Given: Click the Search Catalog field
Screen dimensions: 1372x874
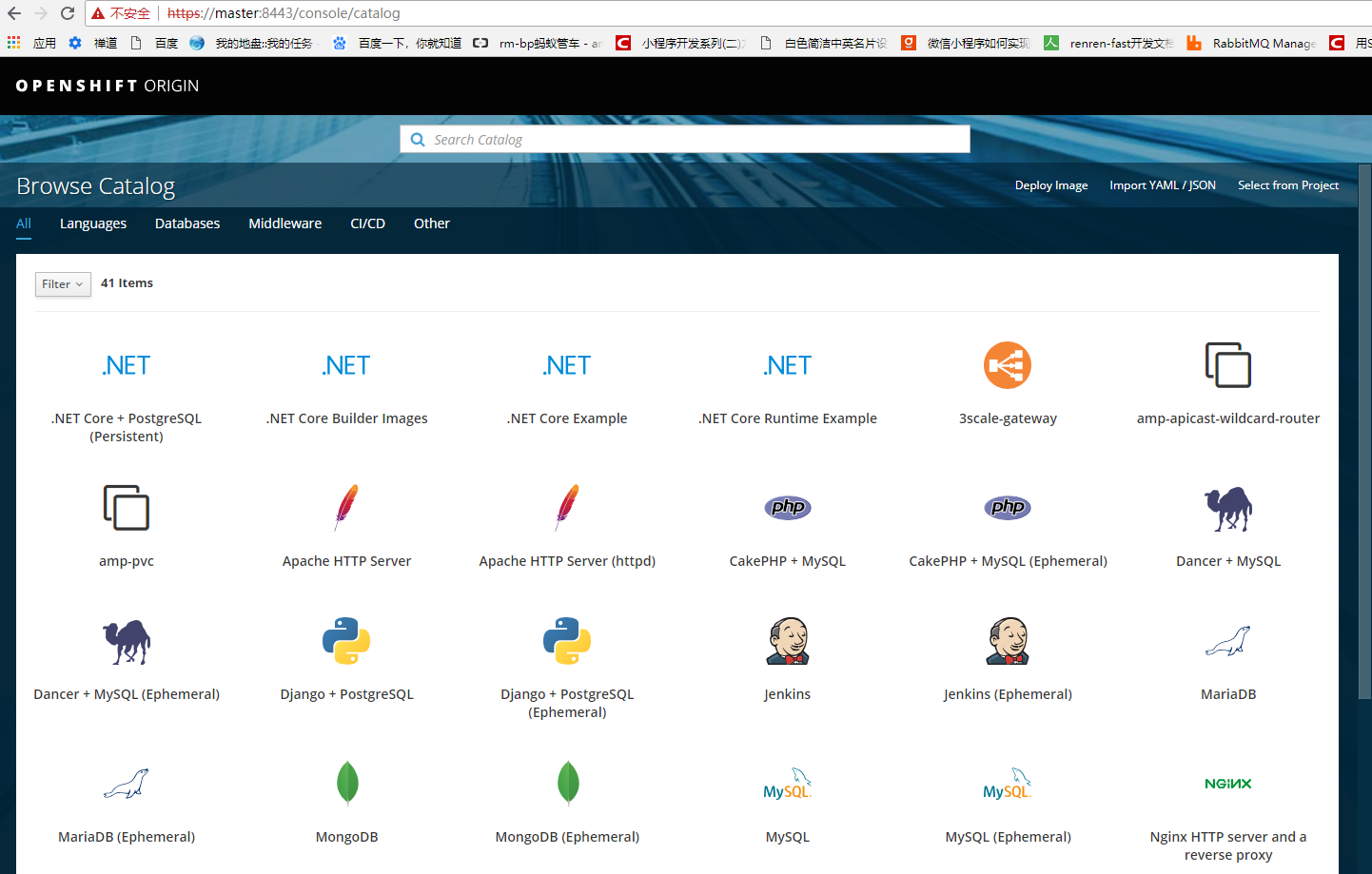Looking at the screenshot, I should click(684, 139).
